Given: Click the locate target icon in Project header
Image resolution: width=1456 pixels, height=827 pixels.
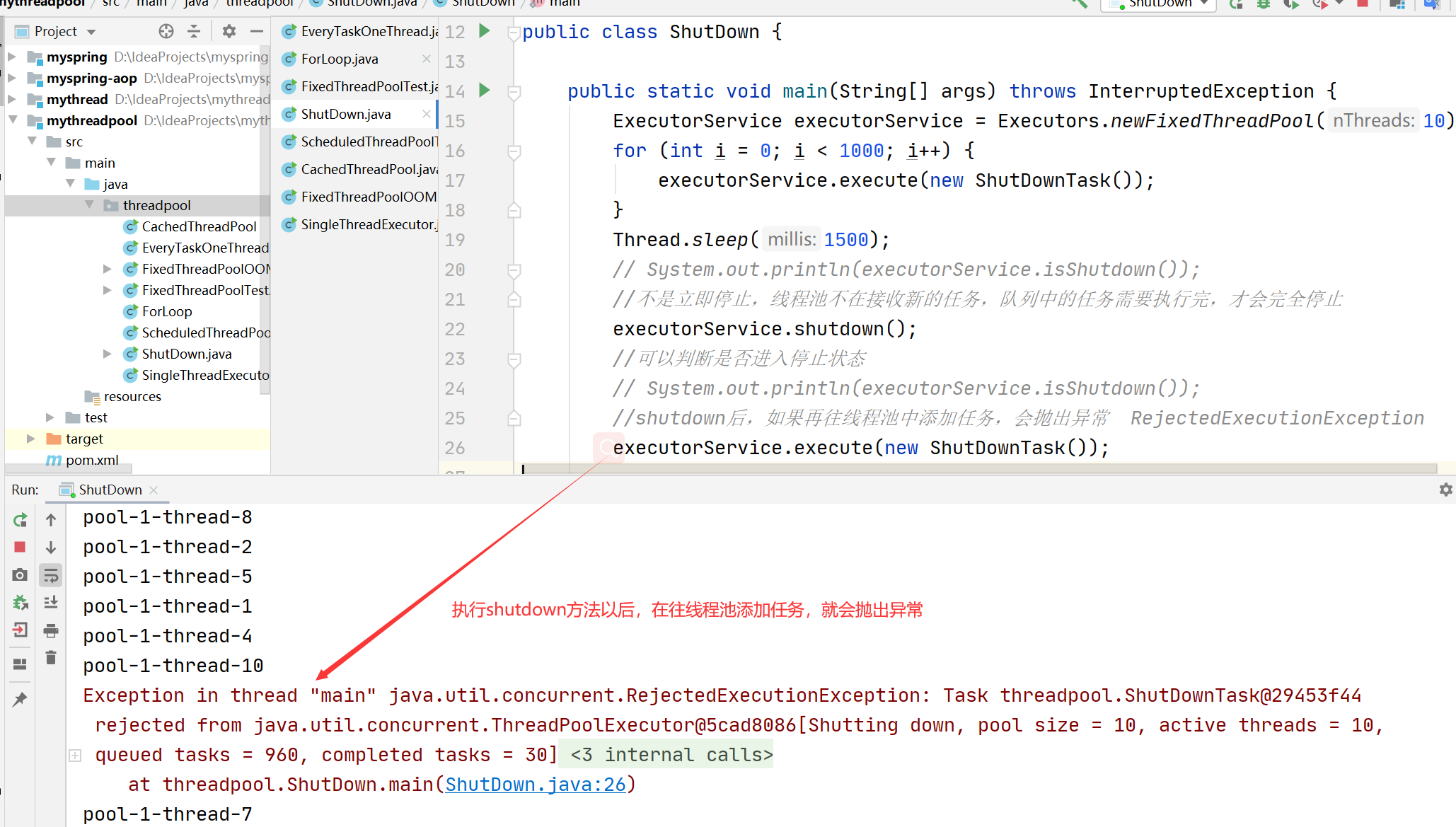Looking at the screenshot, I should coord(166,31).
